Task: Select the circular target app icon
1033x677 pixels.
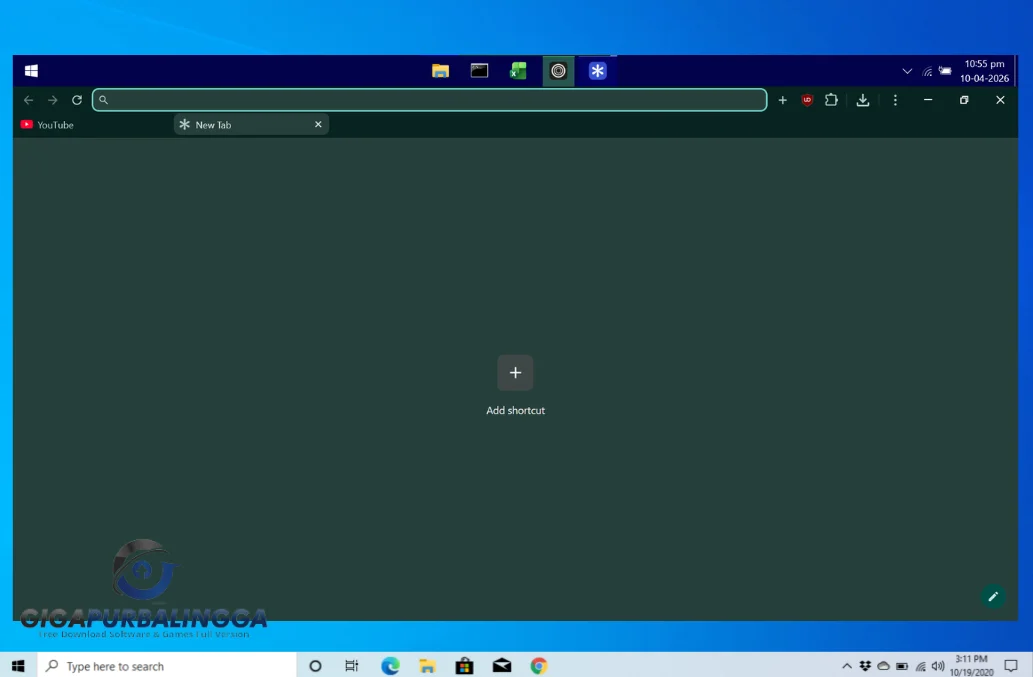Action: (558, 70)
